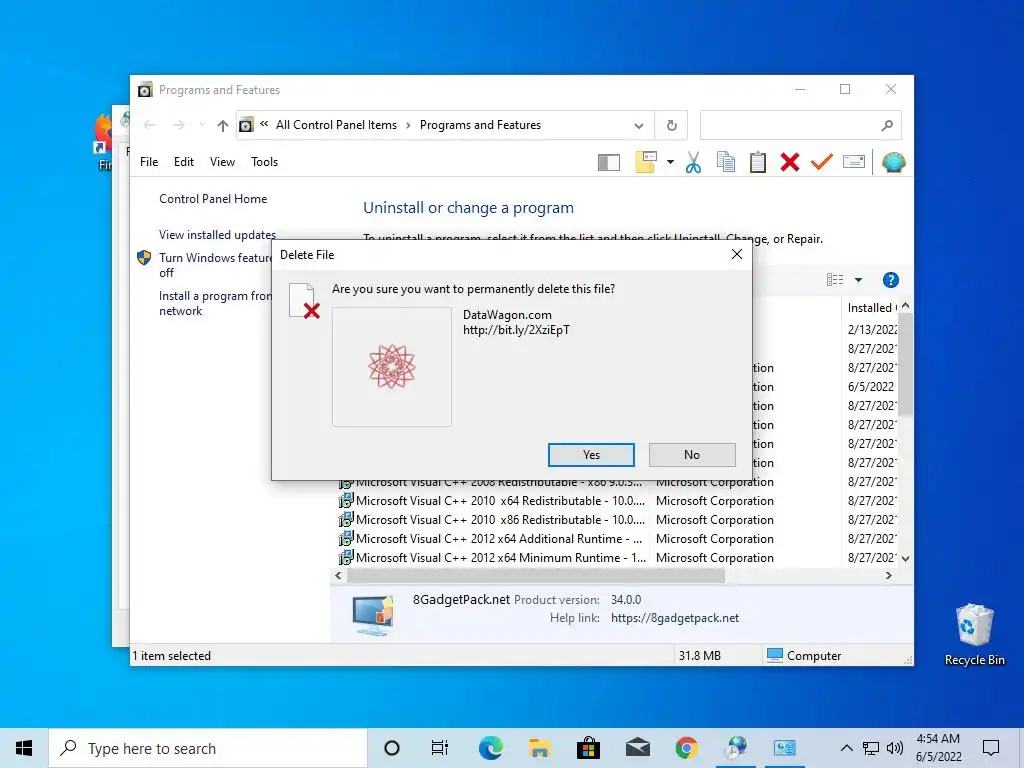This screenshot has height=768, width=1024.
Task: Open the Tools menu
Action: point(264,162)
